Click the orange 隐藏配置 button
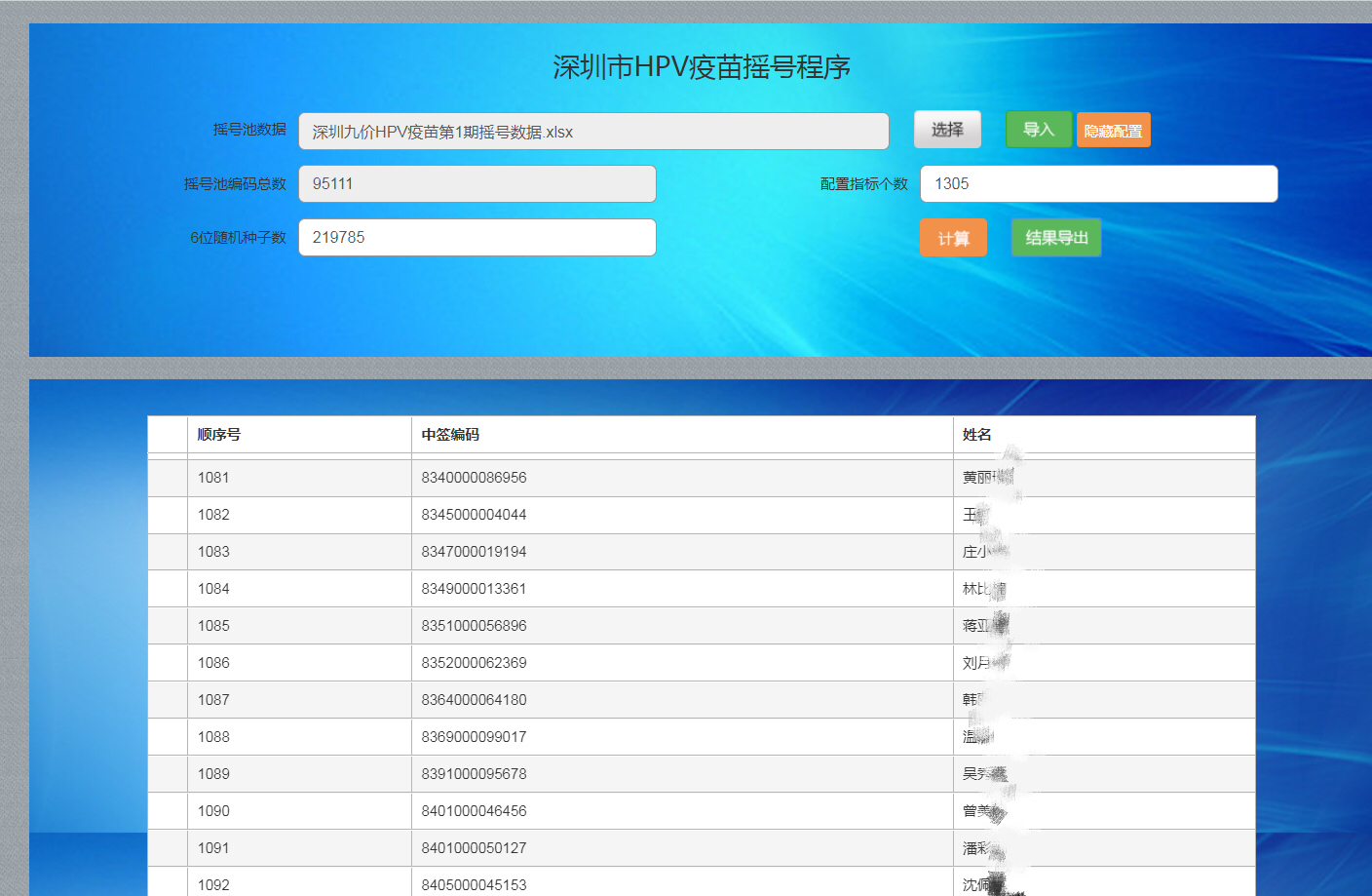1372x896 pixels. tap(1114, 131)
